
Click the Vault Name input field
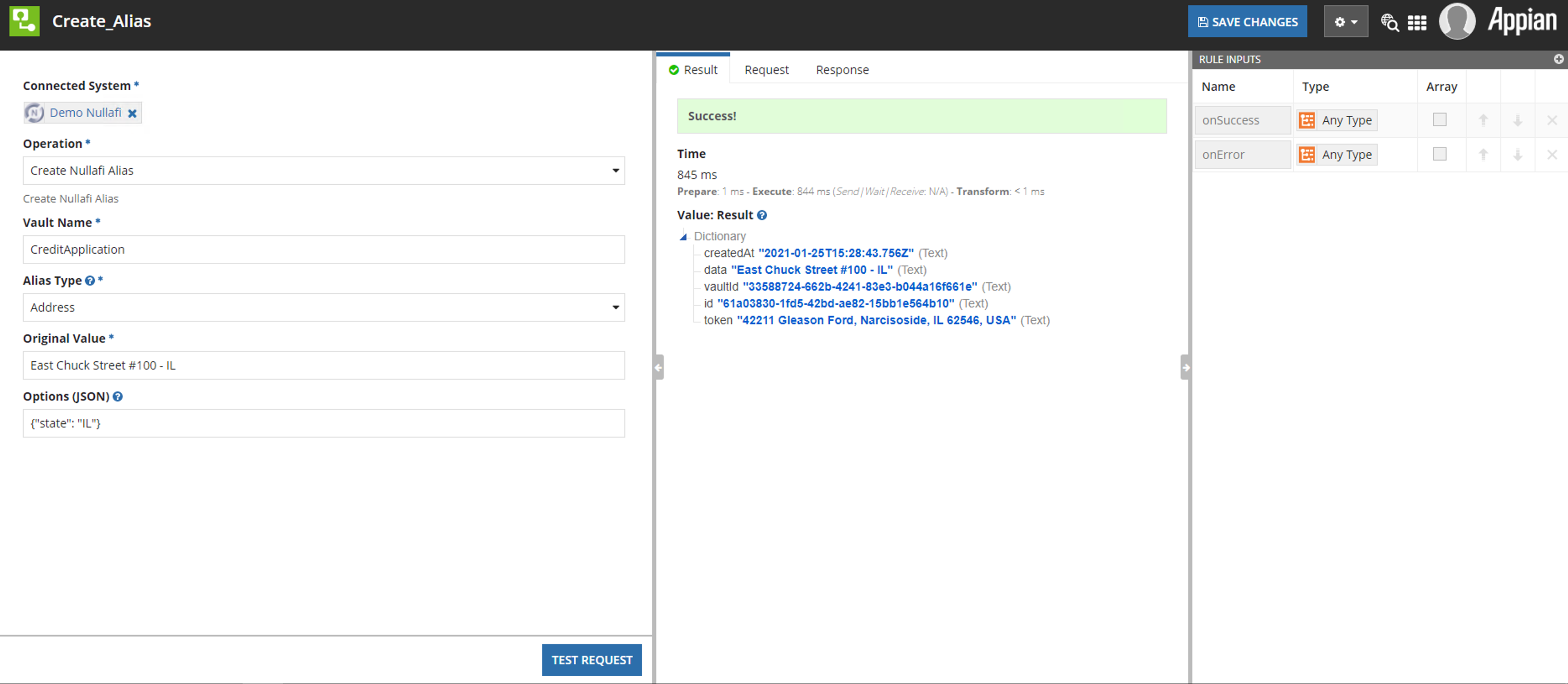pyautogui.click(x=324, y=250)
